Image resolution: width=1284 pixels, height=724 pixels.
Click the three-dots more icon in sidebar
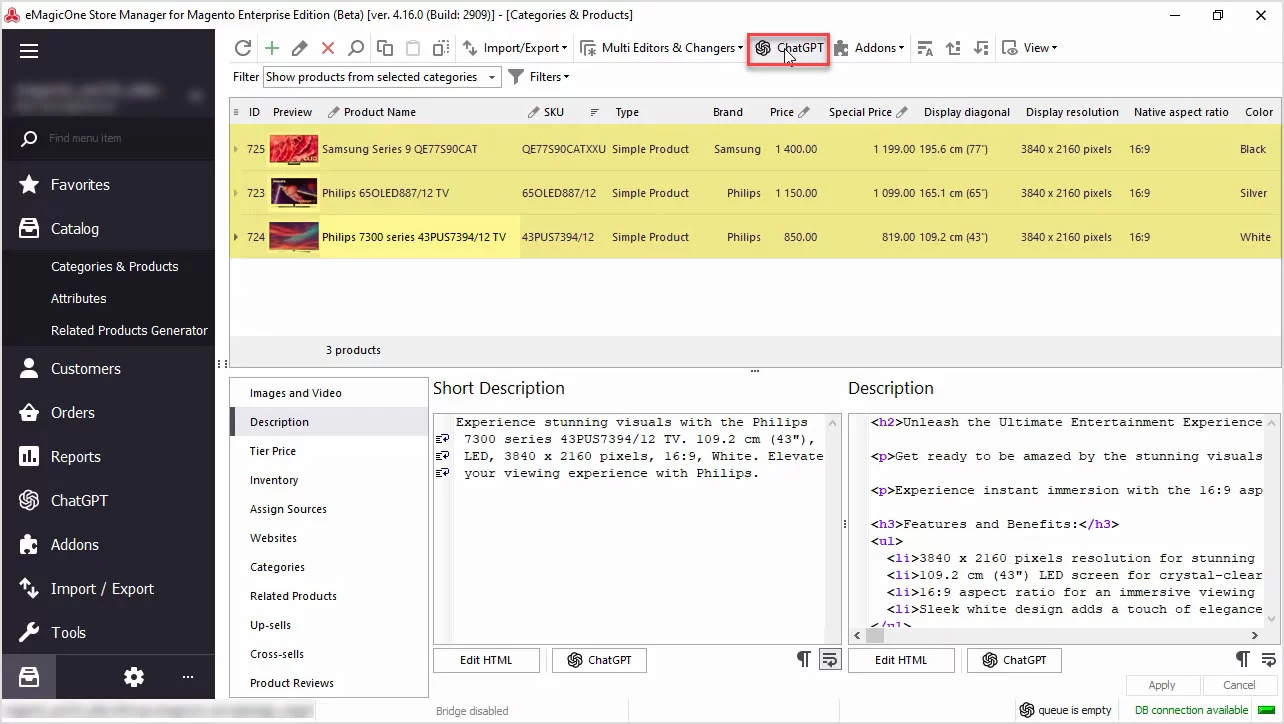tap(187, 677)
